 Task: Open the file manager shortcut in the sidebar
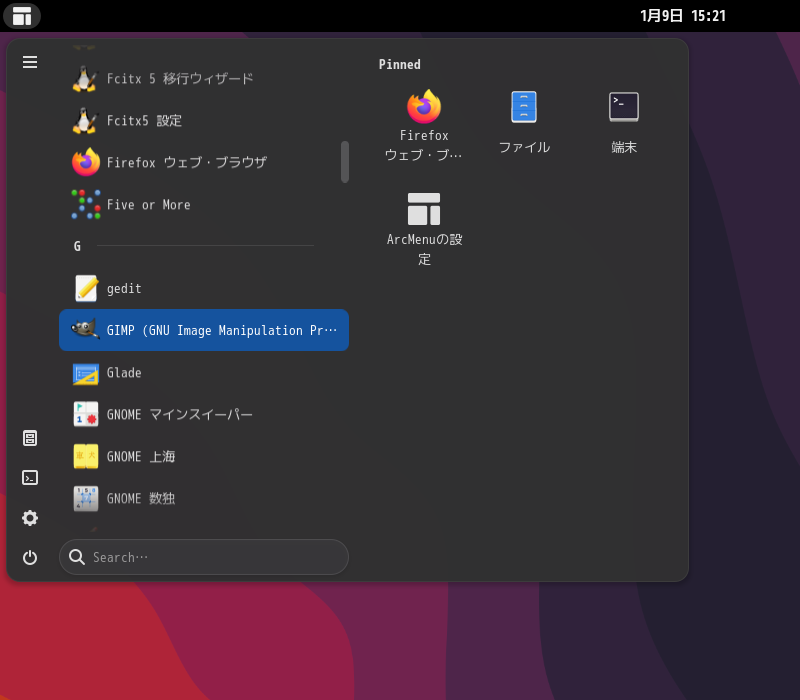[x=30, y=438]
